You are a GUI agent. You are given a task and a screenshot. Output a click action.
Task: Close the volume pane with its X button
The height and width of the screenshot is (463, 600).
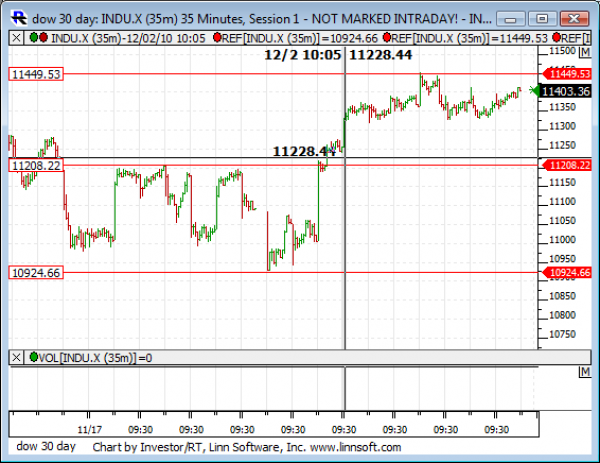pos(16,358)
